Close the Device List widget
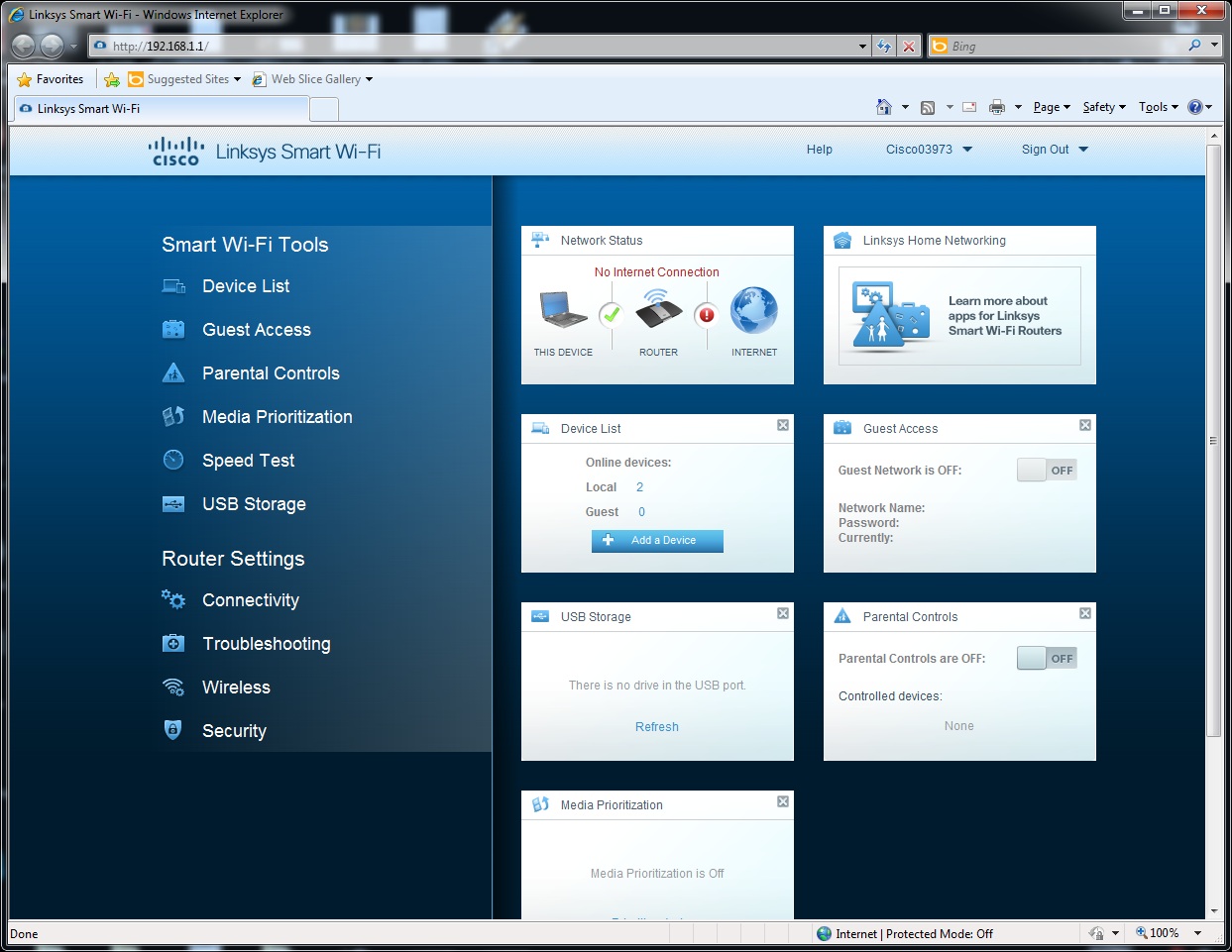Image resolution: width=1232 pixels, height=952 pixels. (x=783, y=425)
